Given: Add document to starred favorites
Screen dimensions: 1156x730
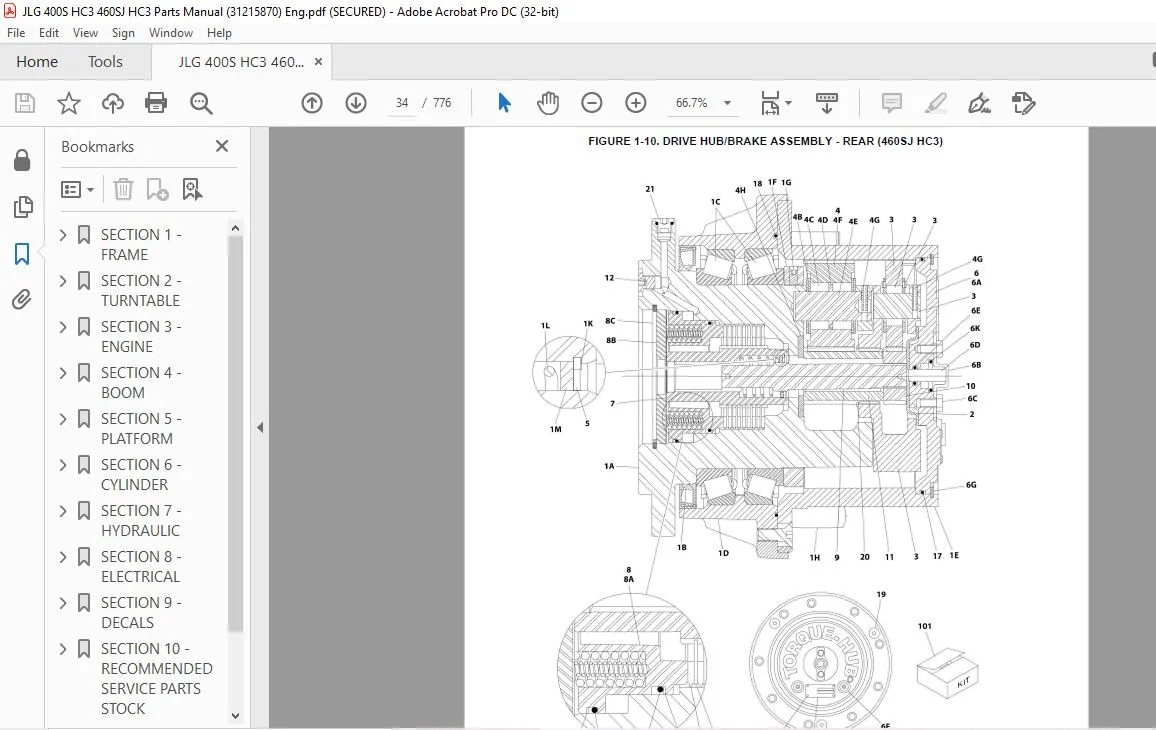Looking at the screenshot, I should (x=69, y=102).
